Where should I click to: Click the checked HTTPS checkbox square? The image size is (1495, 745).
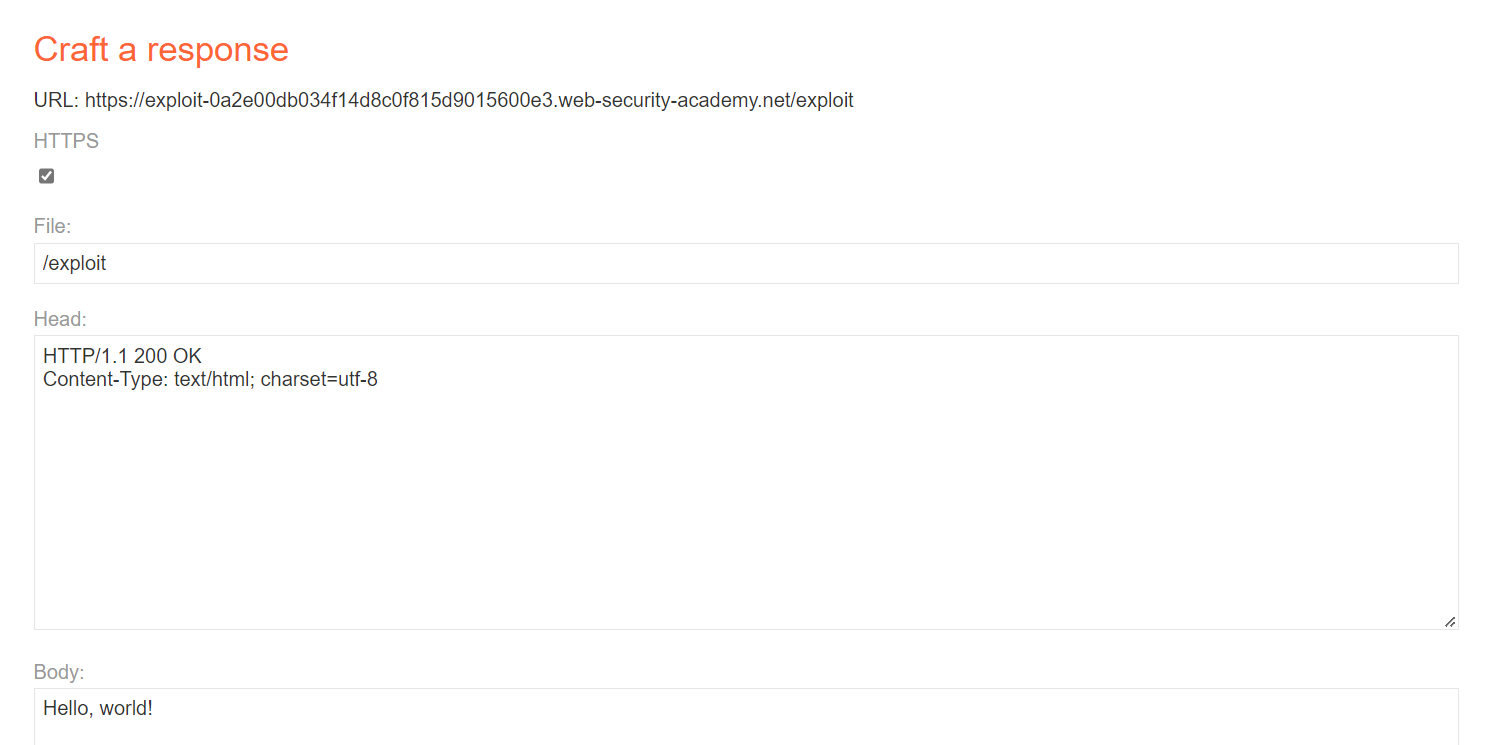(x=46, y=175)
